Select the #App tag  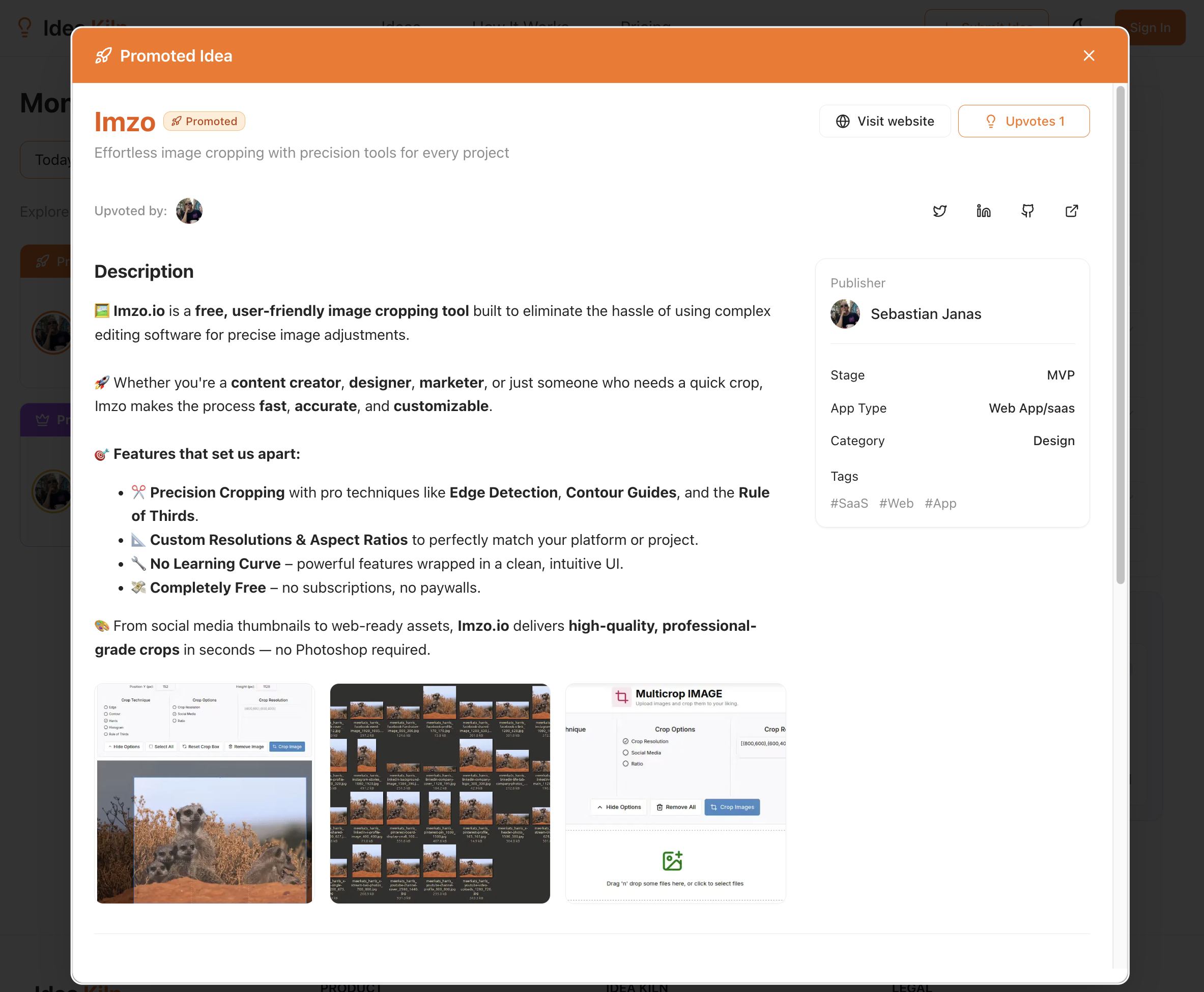(940, 503)
